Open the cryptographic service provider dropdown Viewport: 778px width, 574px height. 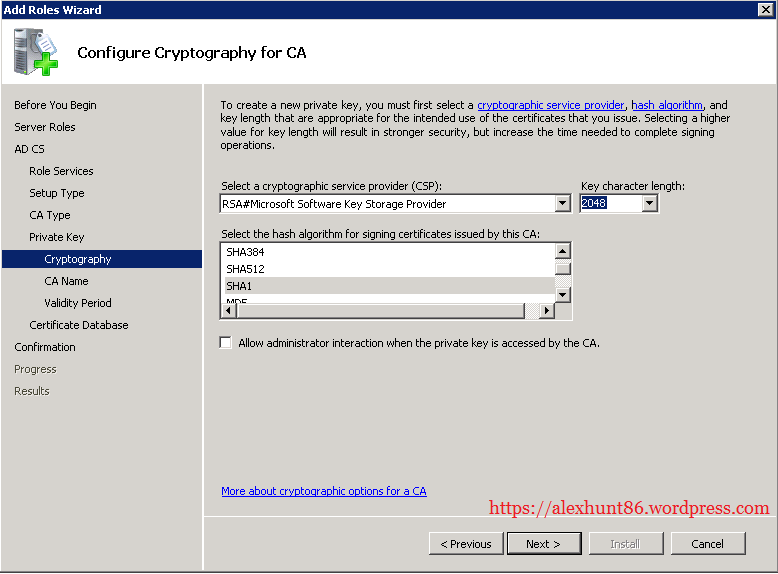coord(562,204)
